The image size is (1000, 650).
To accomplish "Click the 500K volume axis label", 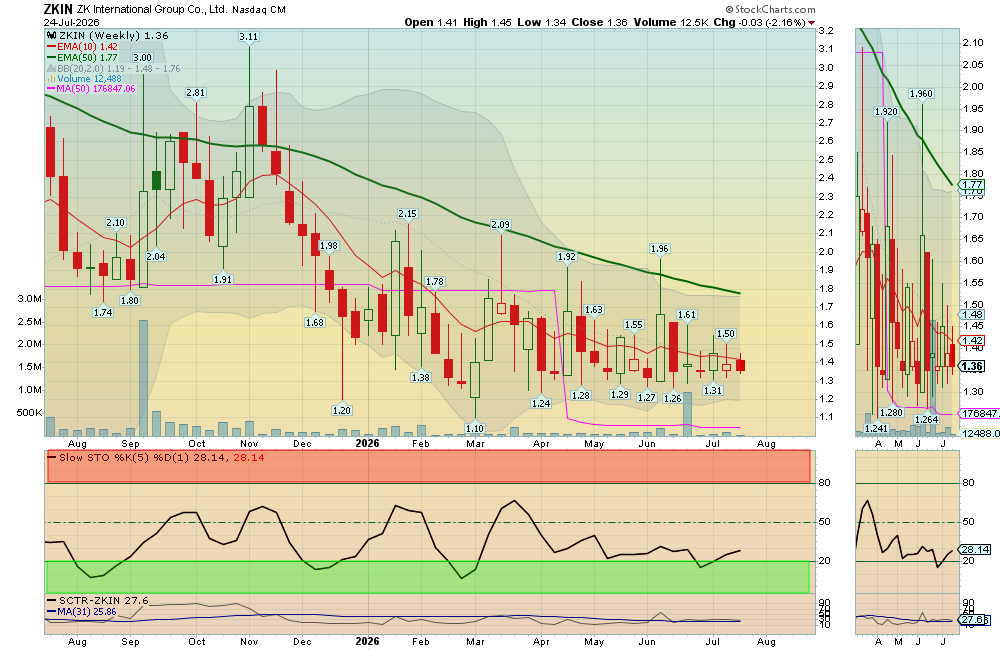I will coord(29,413).
